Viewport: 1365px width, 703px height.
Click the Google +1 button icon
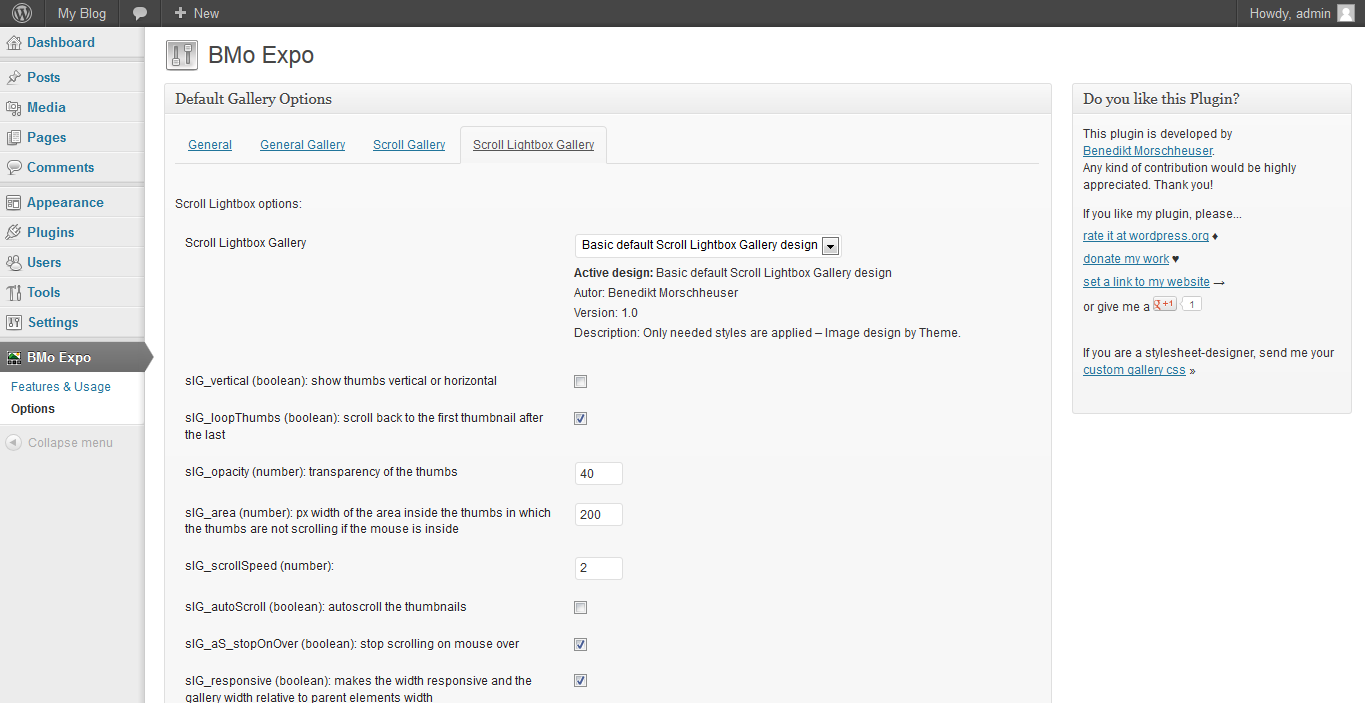(1164, 304)
